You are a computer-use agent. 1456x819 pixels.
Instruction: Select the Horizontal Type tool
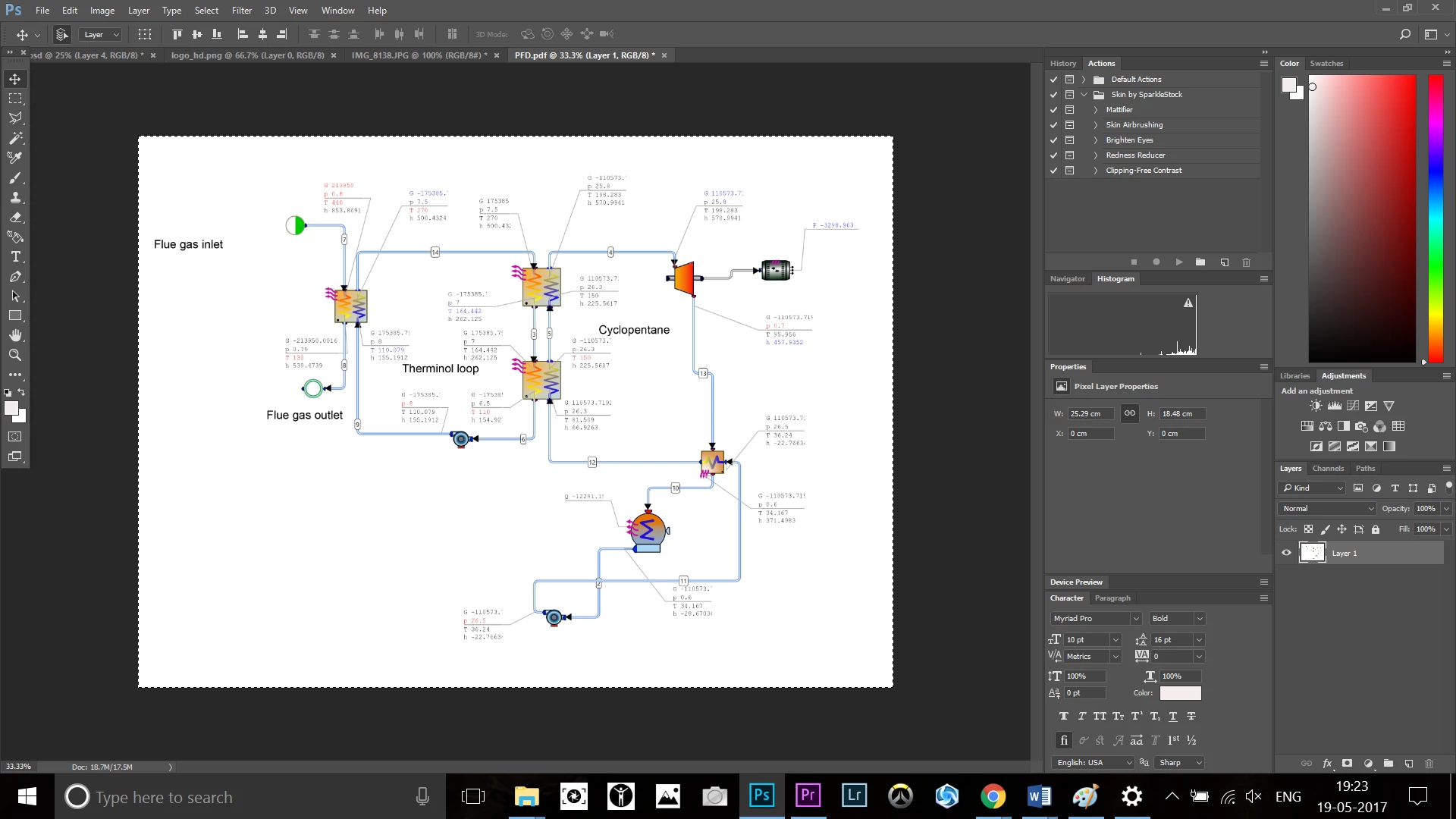15,257
